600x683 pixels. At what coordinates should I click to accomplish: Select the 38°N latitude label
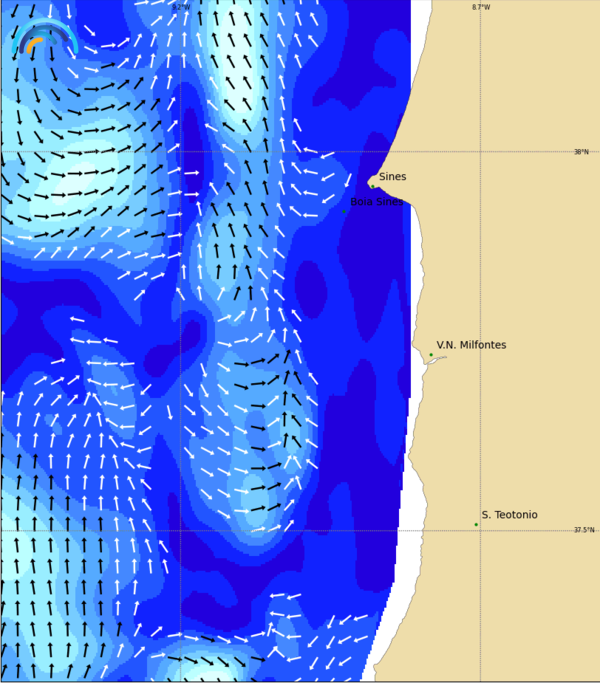coord(581,152)
